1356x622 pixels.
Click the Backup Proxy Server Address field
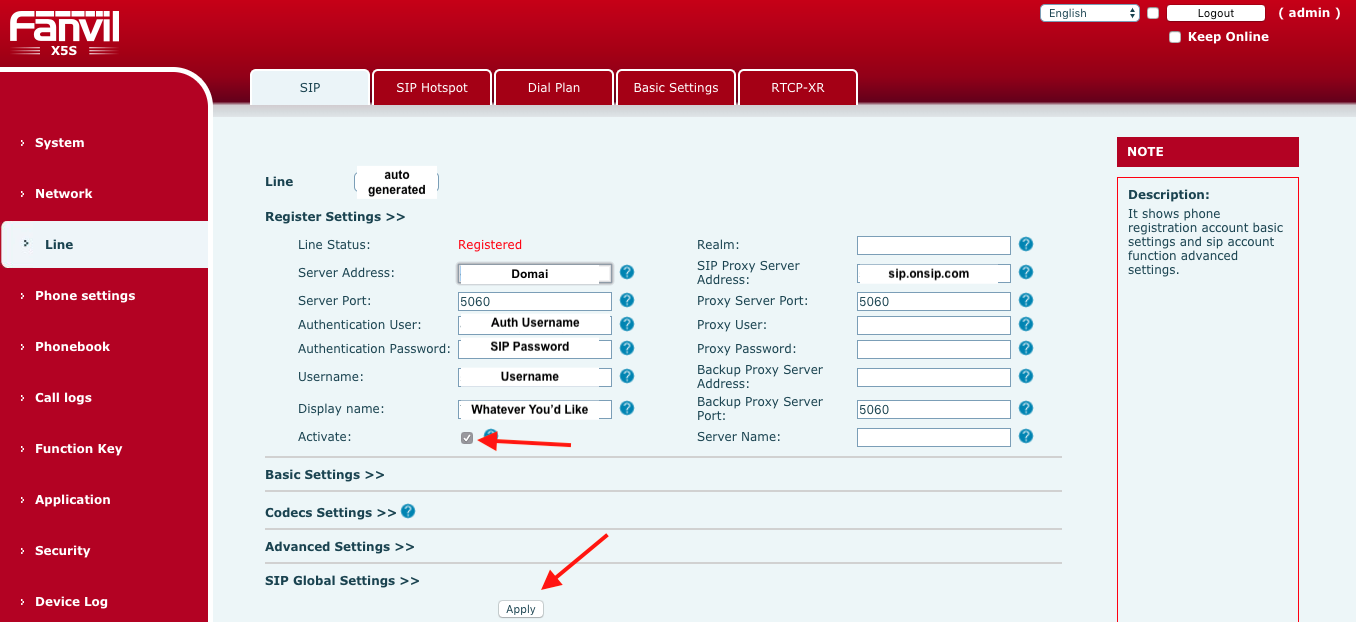(x=934, y=377)
